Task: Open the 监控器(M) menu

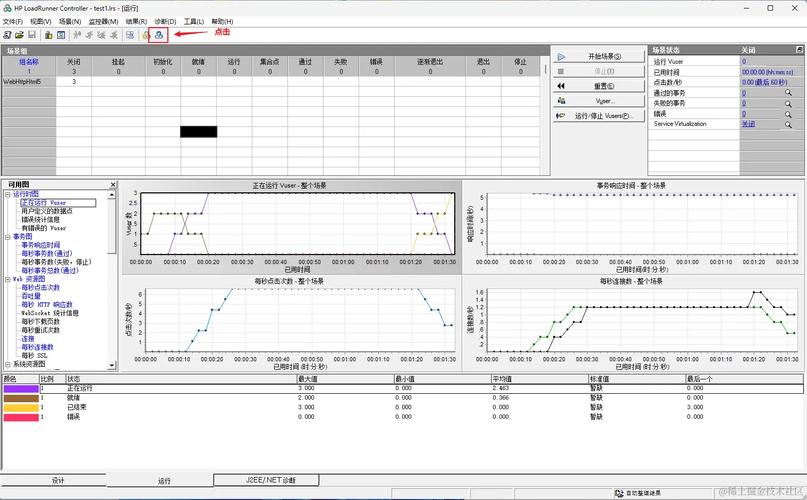Action: pyautogui.click(x=103, y=21)
